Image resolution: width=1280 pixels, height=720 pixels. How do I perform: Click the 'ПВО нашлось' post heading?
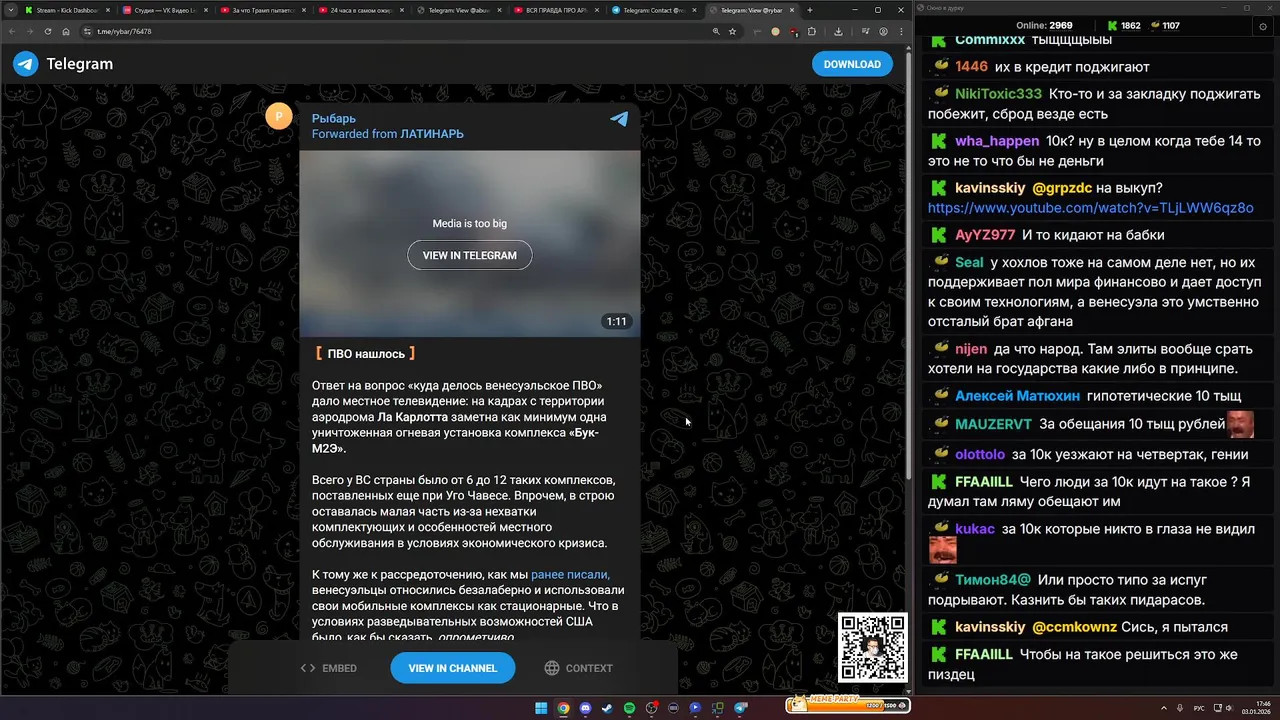coord(366,354)
